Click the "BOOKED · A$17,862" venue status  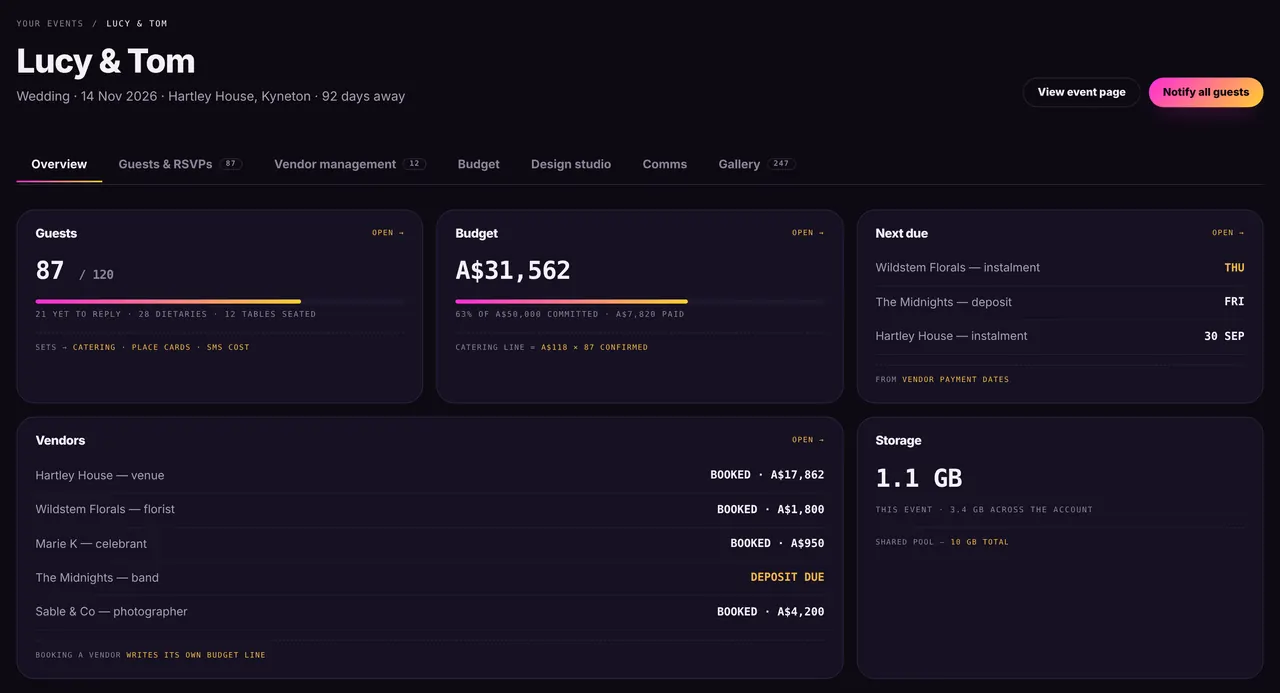coord(767,475)
